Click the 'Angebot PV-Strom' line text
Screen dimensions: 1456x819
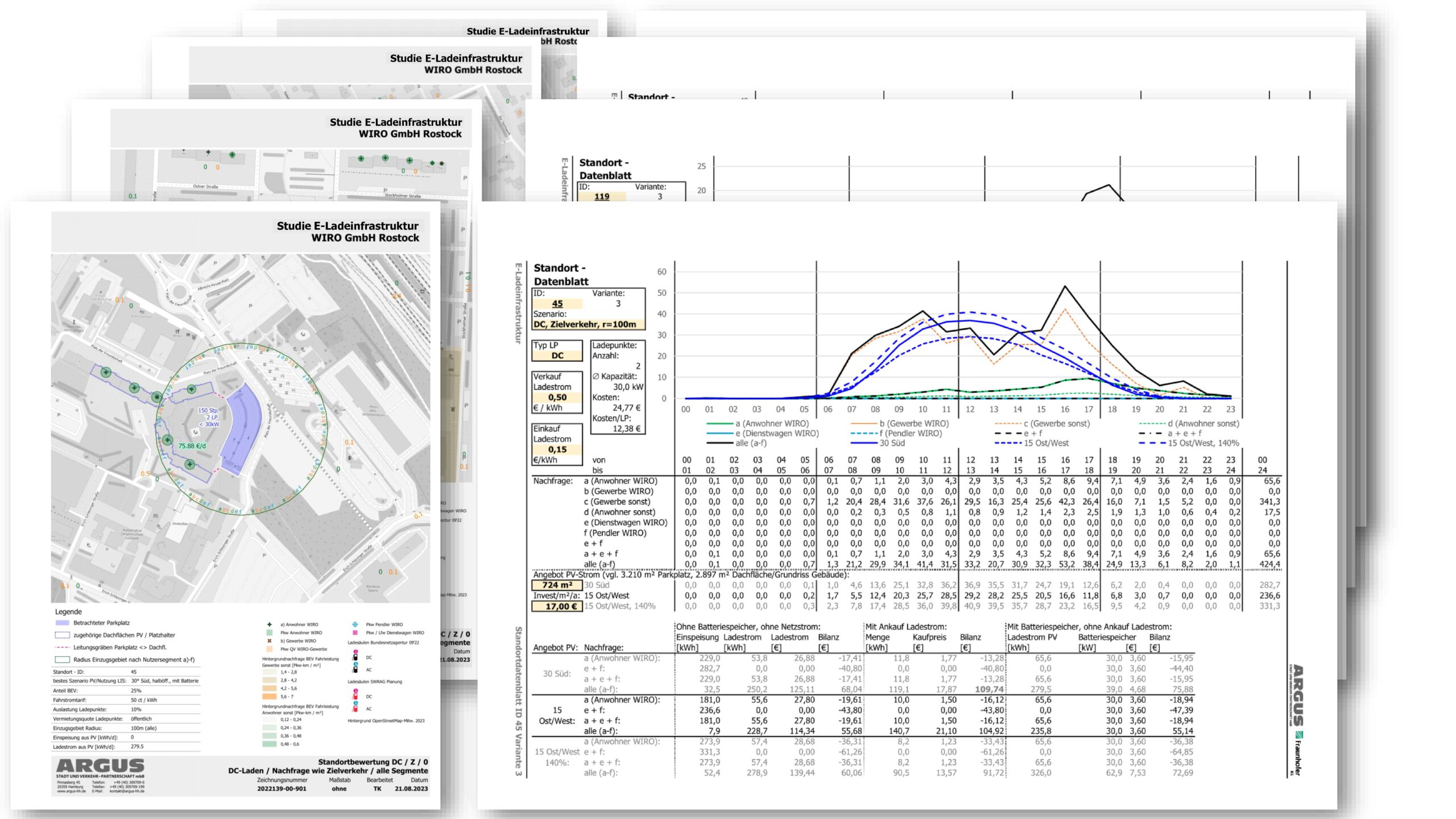point(690,574)
